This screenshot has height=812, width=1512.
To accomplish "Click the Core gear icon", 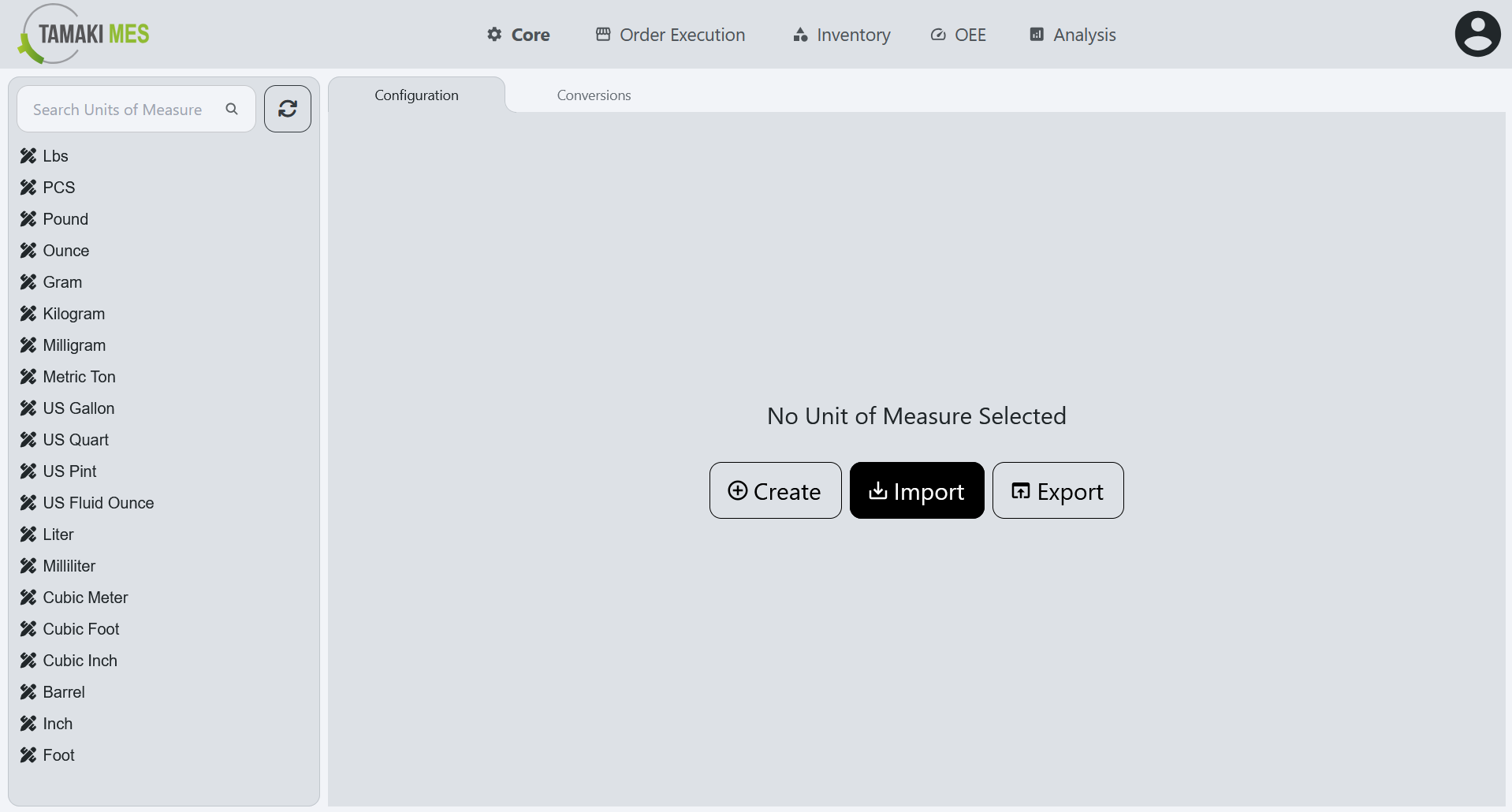I will tap(494, 34).
